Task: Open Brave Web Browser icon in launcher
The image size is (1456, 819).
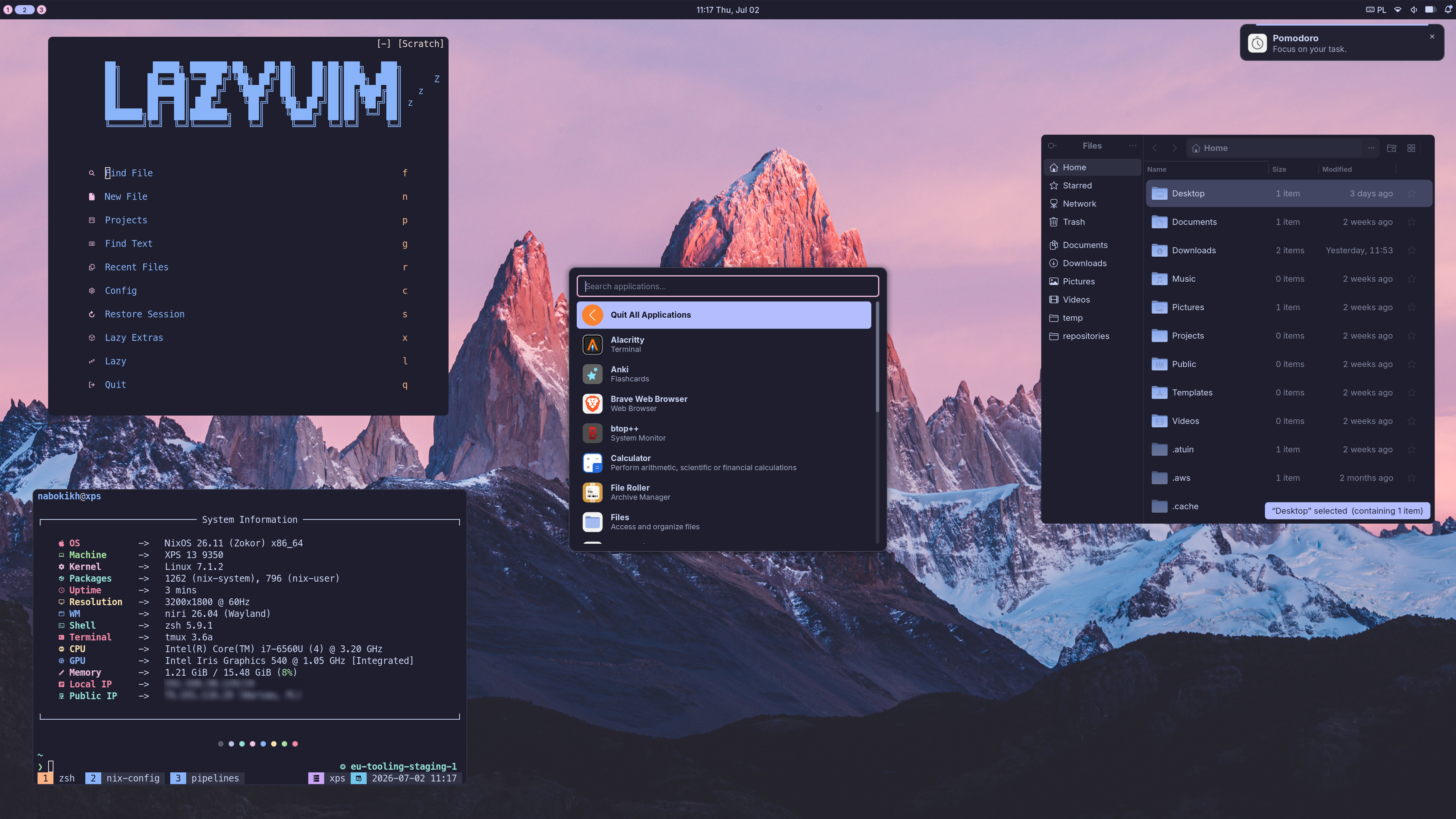Action: [x=592, y=403]
